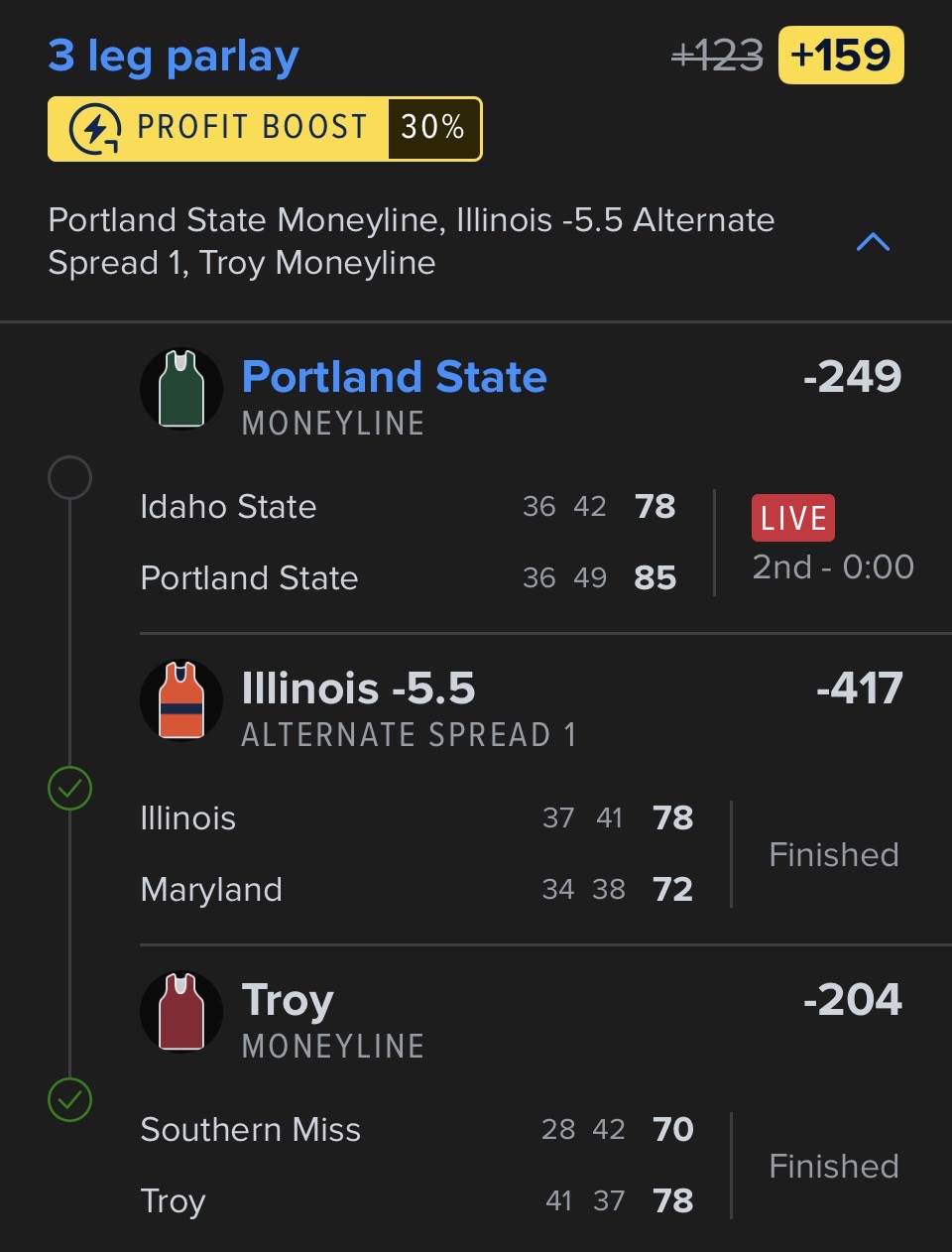Click the red LIVE badge

pyautogui.click(x=793, y=518)
